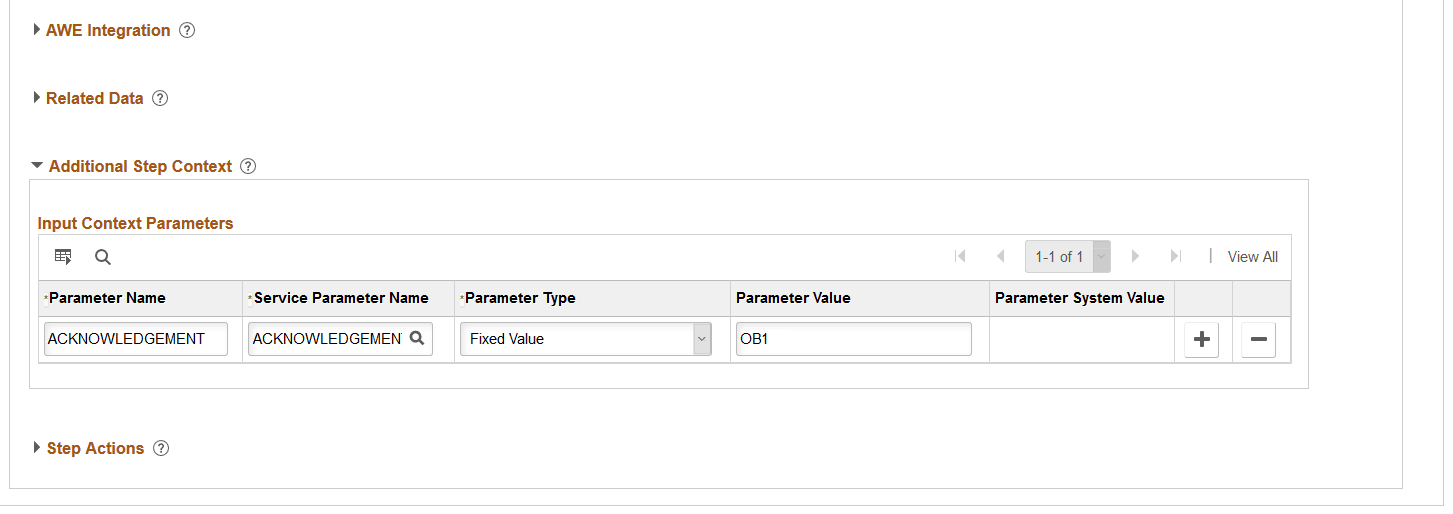Open the Parameter Type Fixed Value dropdown
The image size is (1453, 514).
586,339
